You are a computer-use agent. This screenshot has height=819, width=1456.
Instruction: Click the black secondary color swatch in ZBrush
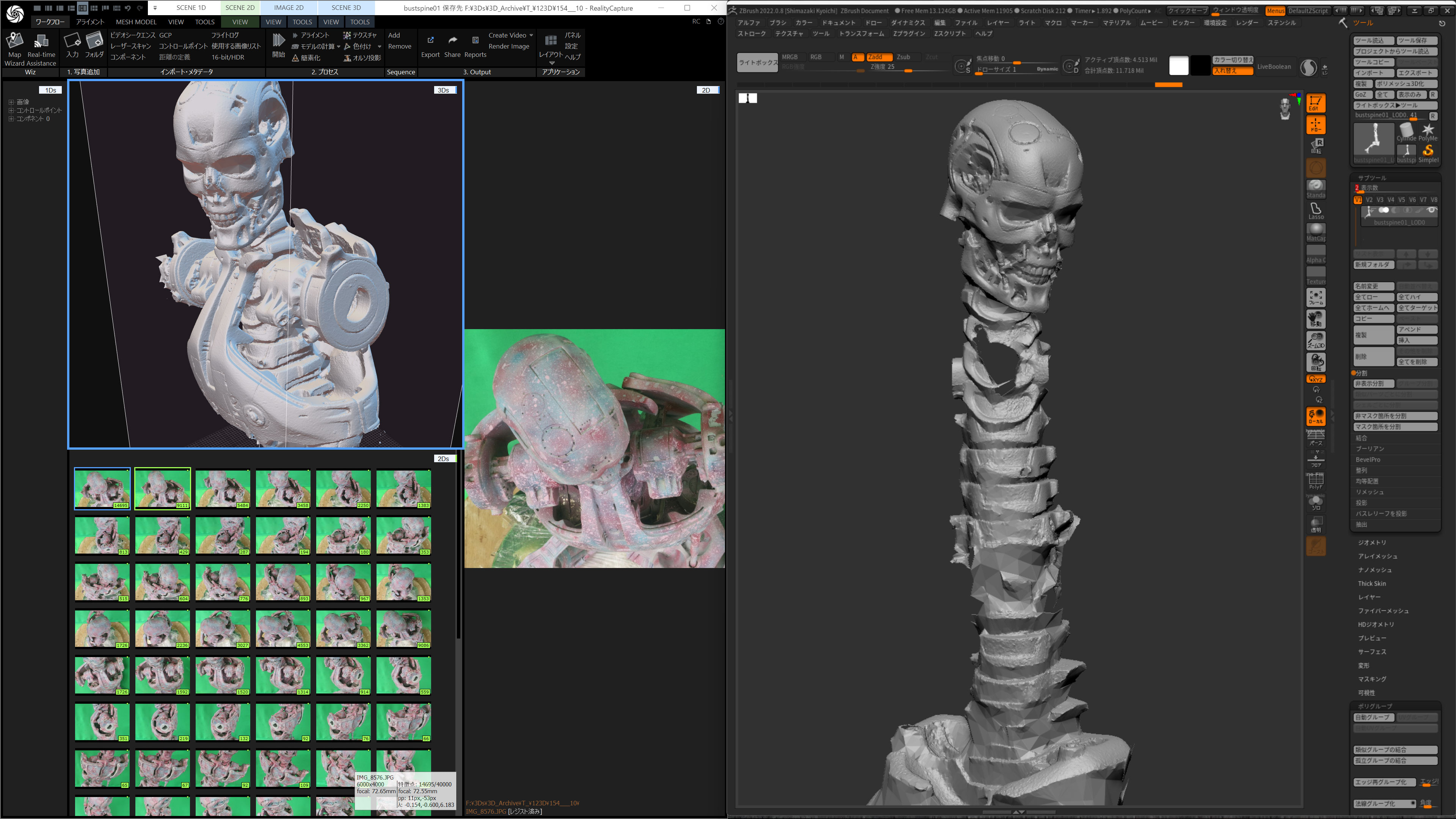1200,66
